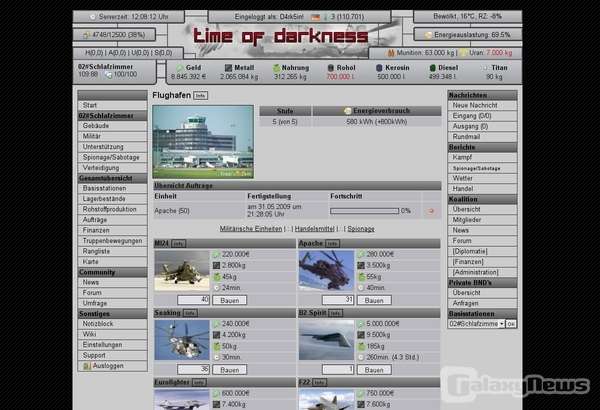Open Notizblock menu item
Screen dimensions: 600x410
point(112,324)
